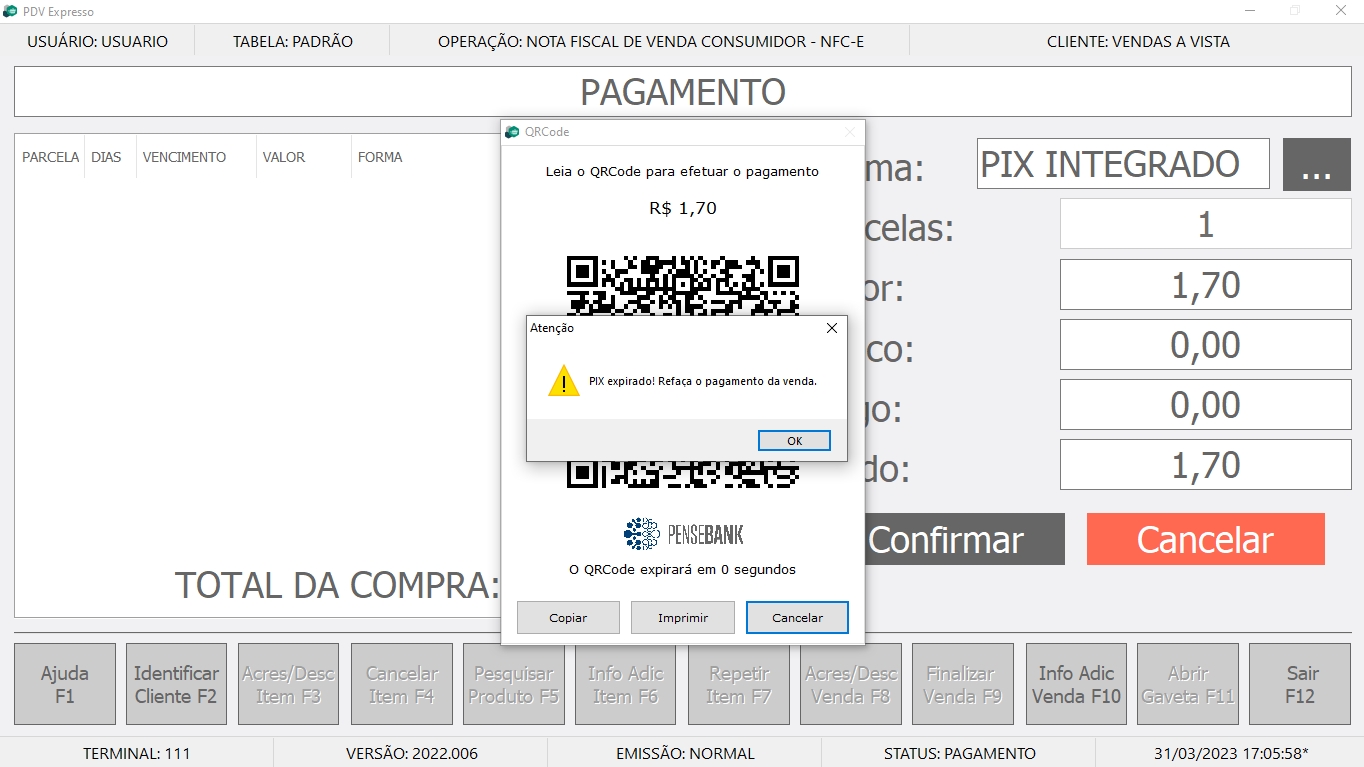Click the Info Adic Item F6 button
Screen dimensions: 1364x767
point(626,684)
